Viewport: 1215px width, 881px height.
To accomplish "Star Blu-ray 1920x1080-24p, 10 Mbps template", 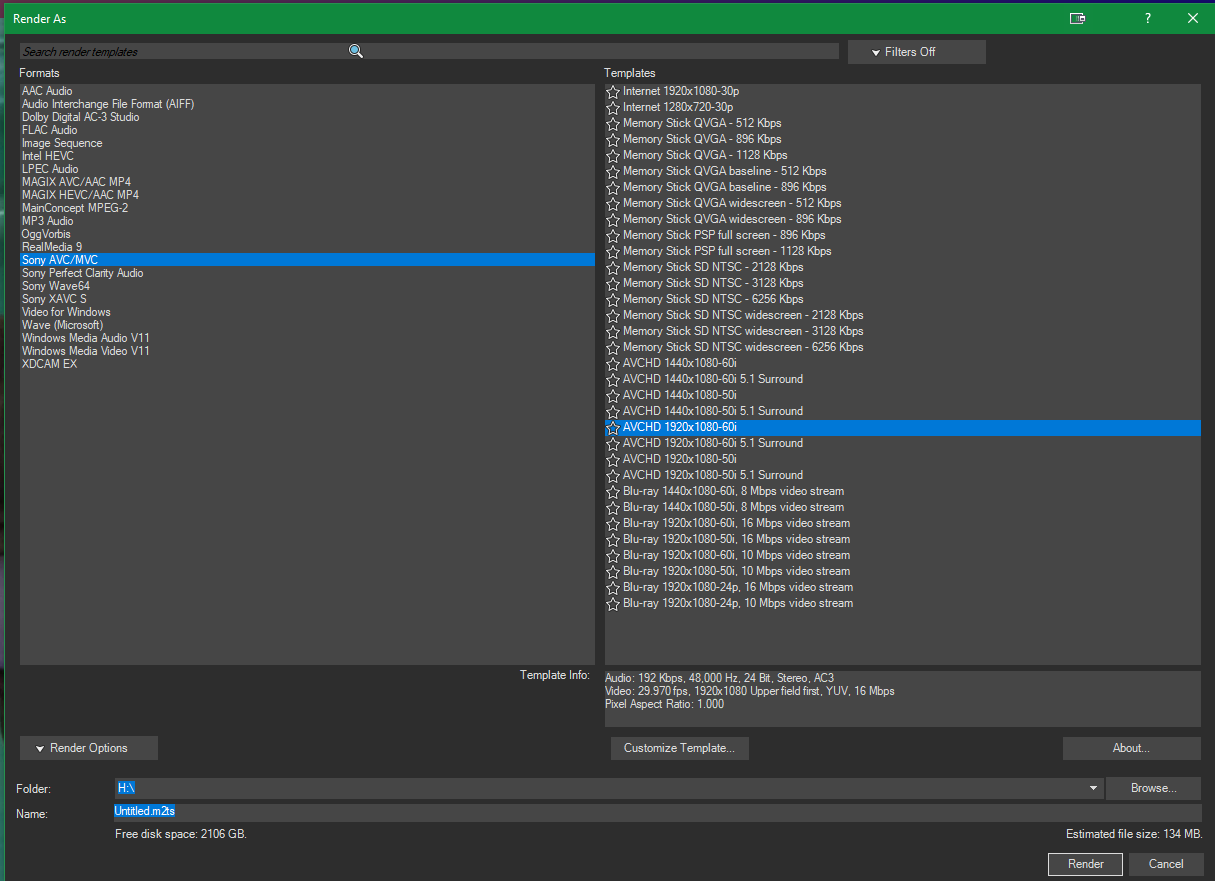I will 613,603.
